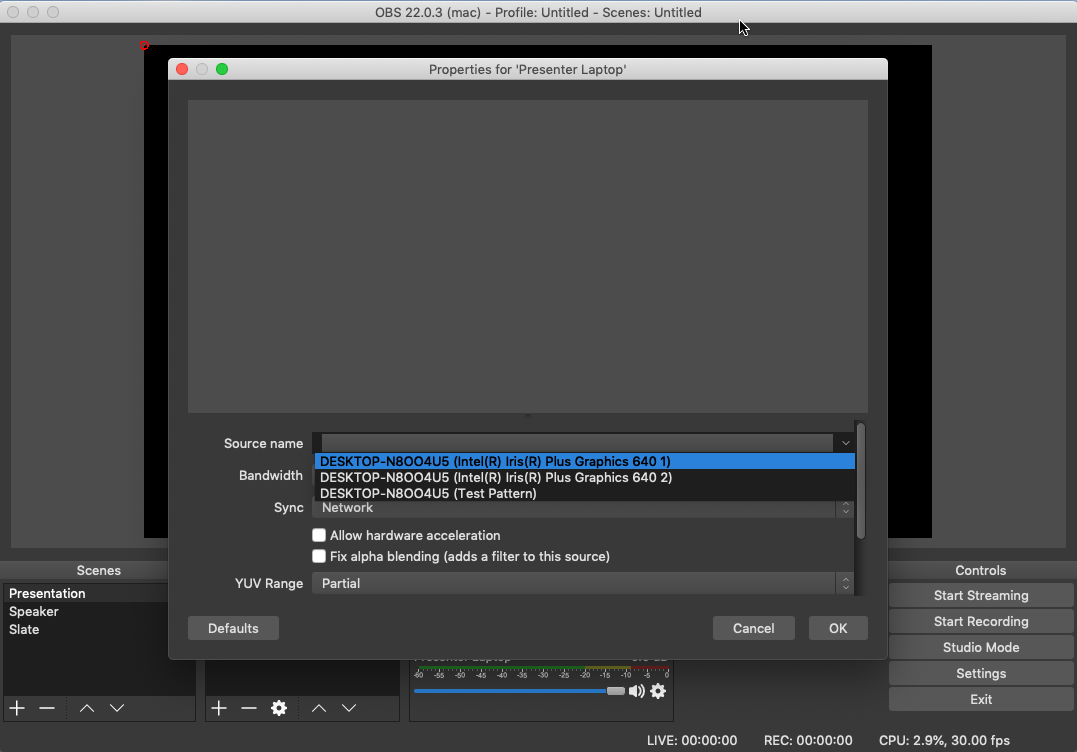Click the Exit button
The image size is (1077, 752).
click(x=981, y=699)
